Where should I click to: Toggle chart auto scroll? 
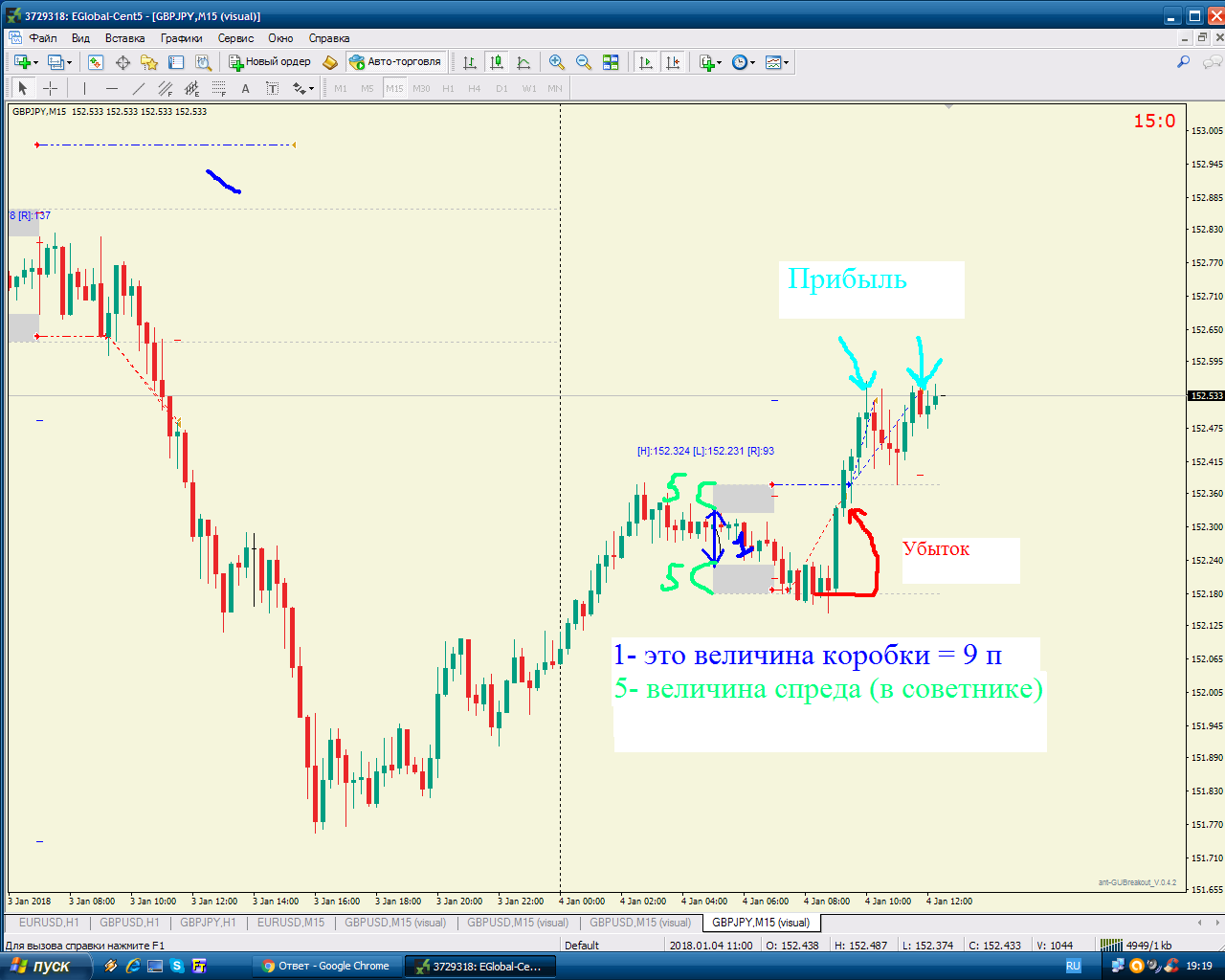tap(646, 62)
